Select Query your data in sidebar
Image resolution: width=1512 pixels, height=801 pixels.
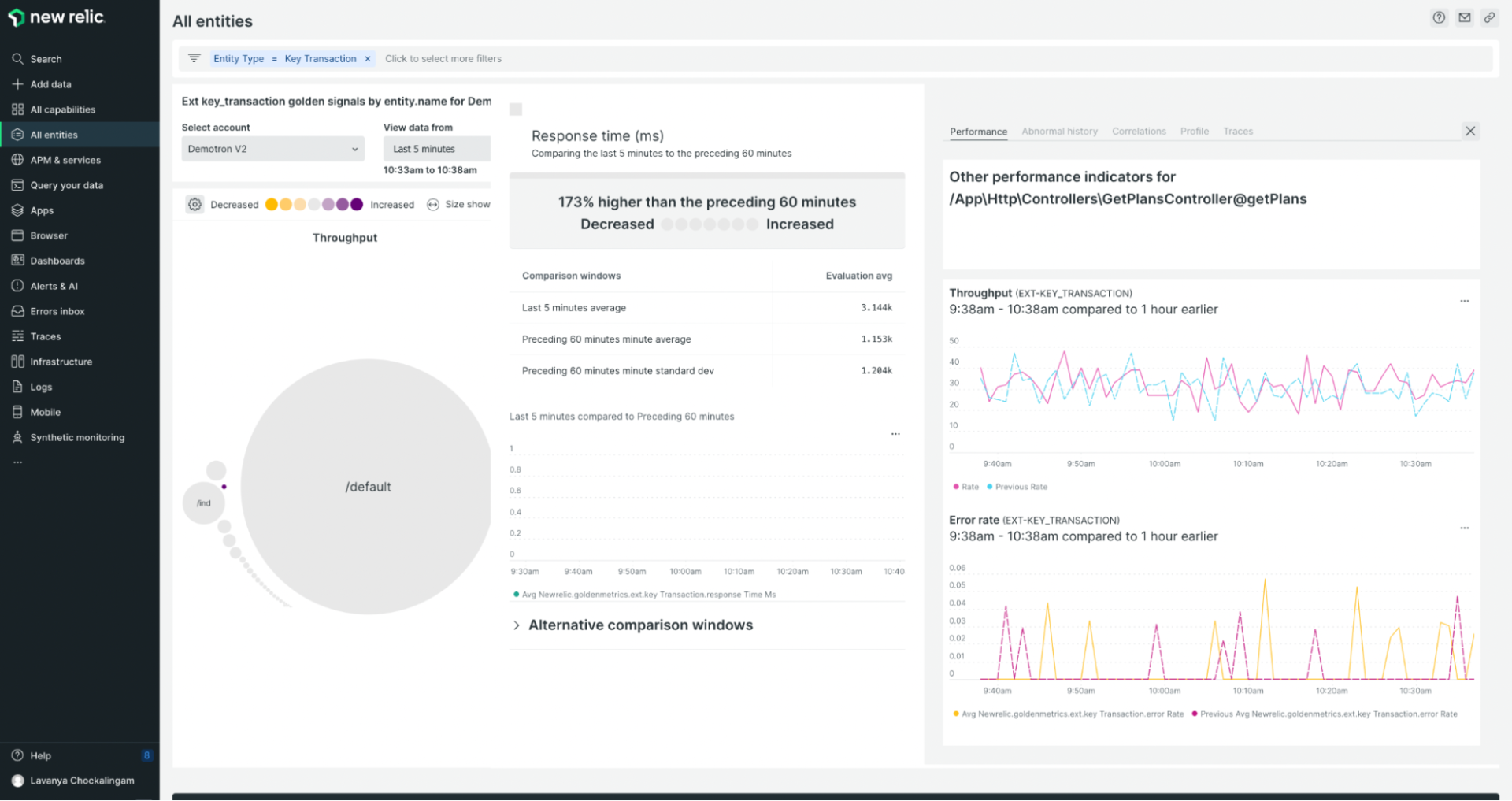click(66, 185)
